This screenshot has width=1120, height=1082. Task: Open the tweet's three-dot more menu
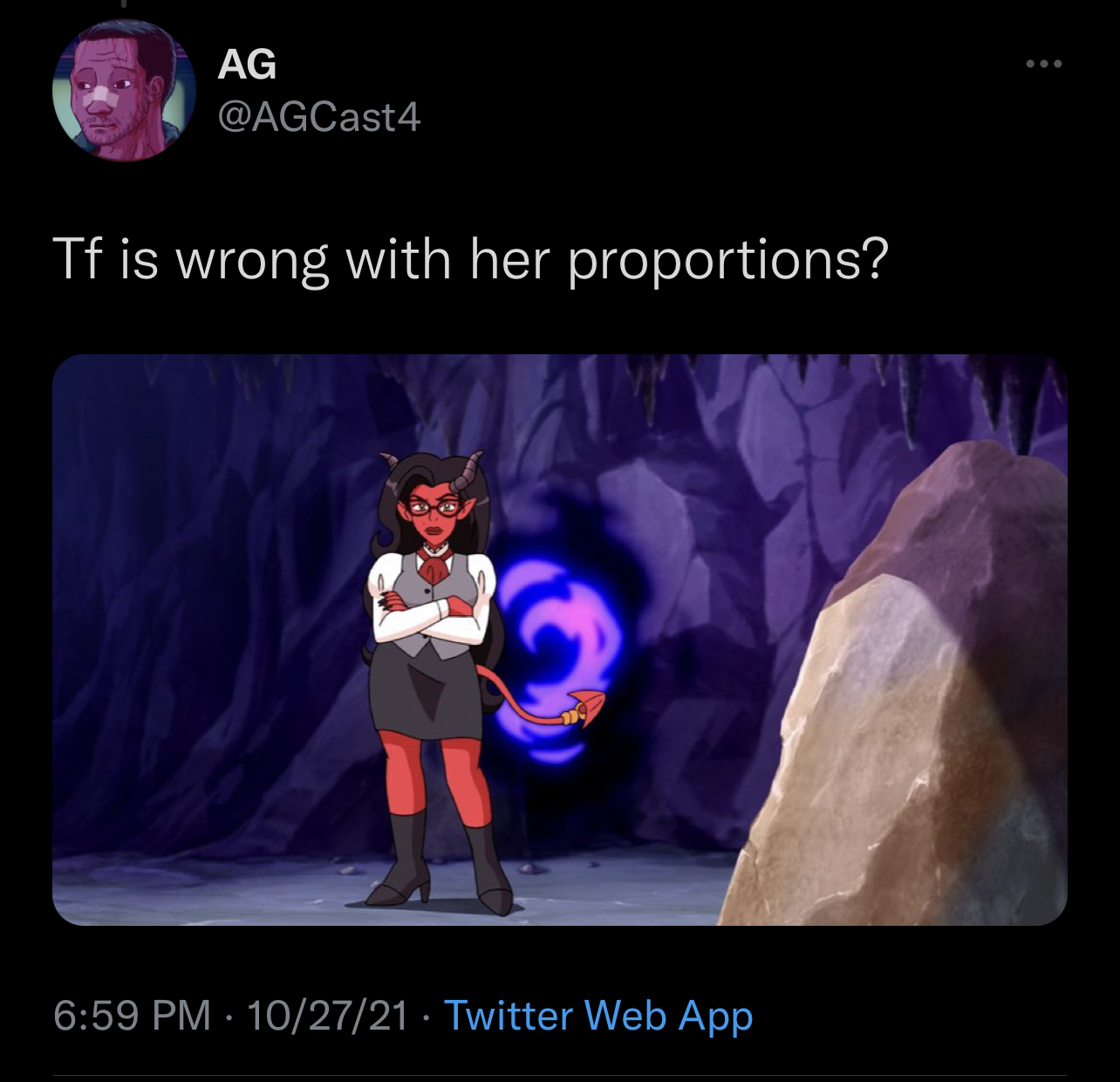[x=1043, y=64]
